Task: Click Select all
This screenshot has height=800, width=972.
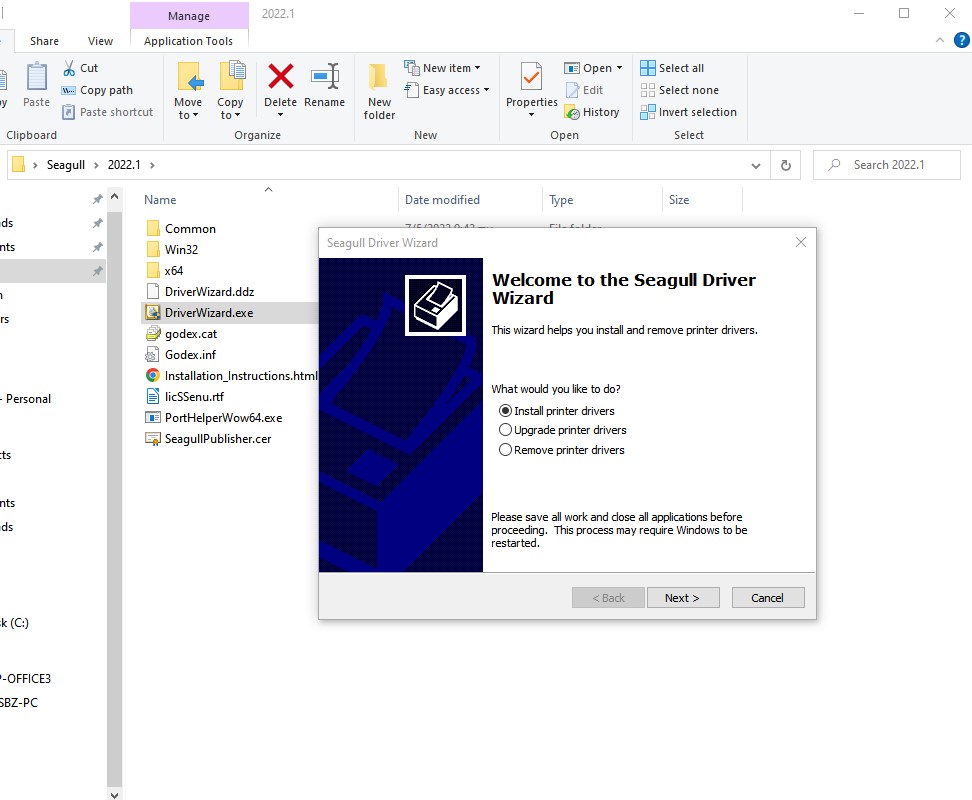Action: (x=672, y=68)
